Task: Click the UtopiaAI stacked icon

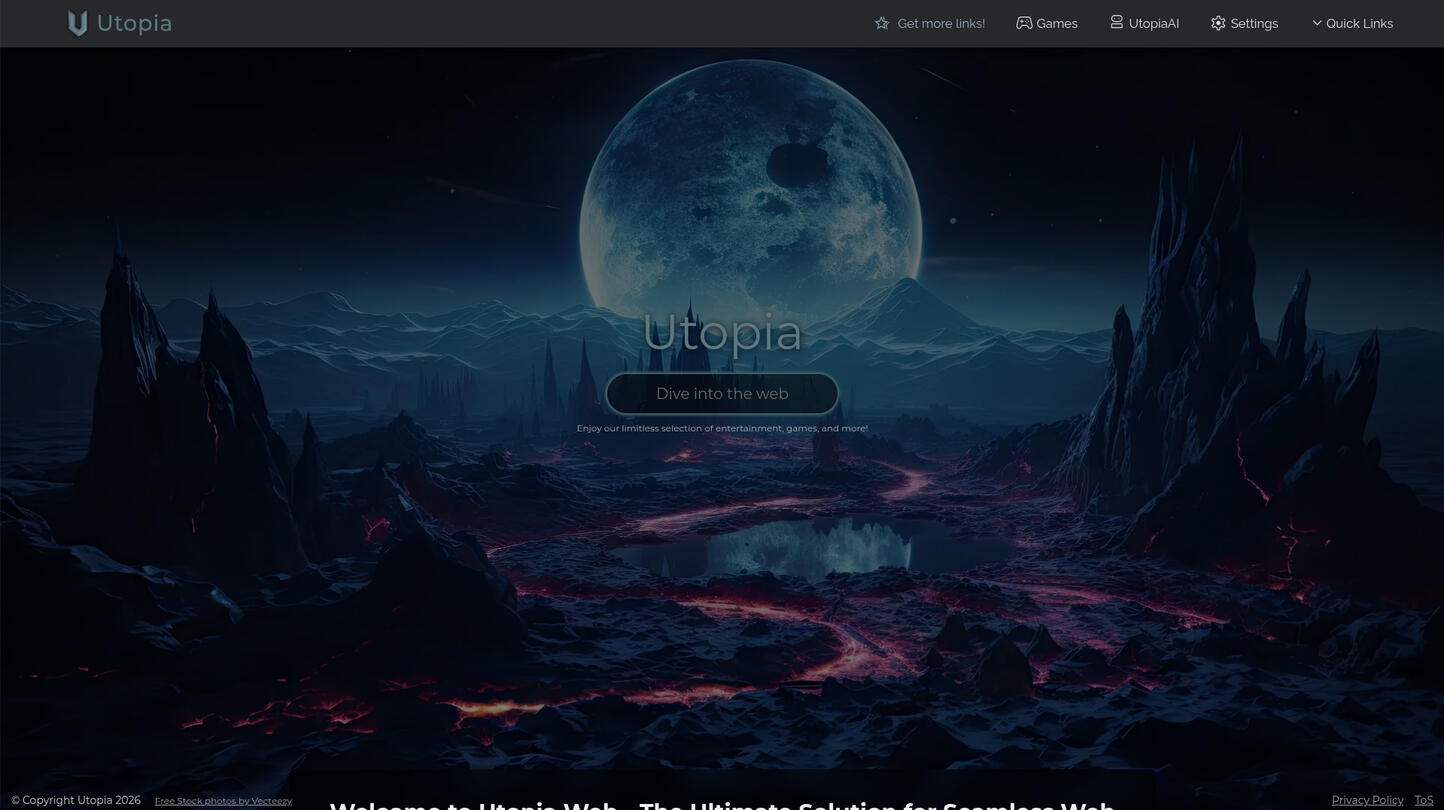Action: (1116, 22)
